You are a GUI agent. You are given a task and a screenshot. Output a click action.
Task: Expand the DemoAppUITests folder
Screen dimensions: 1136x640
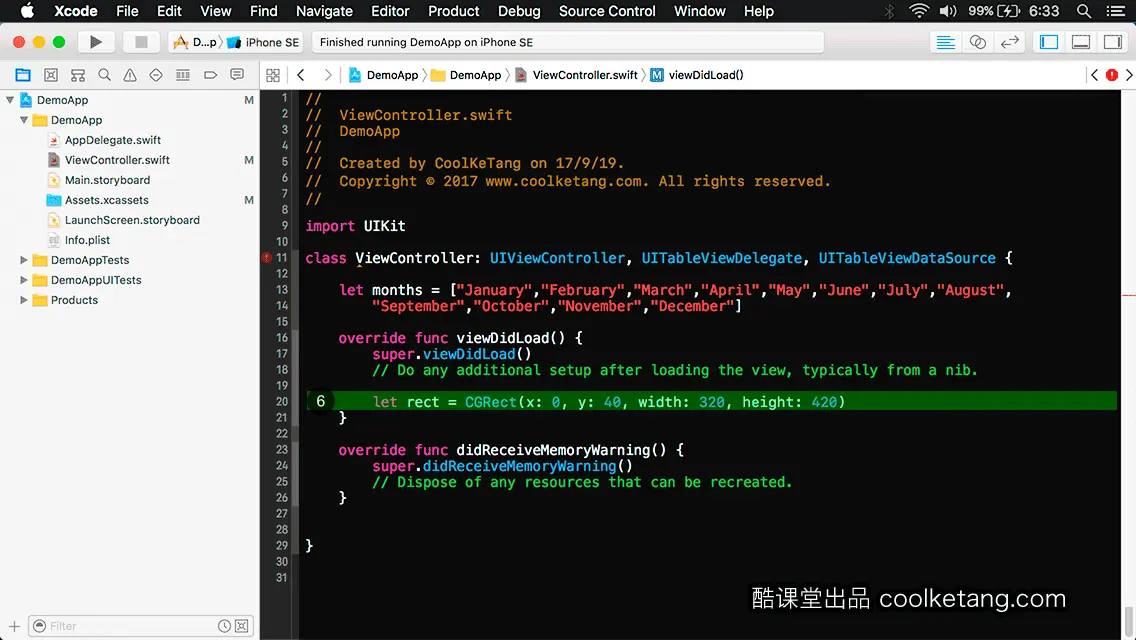point(24,280)
